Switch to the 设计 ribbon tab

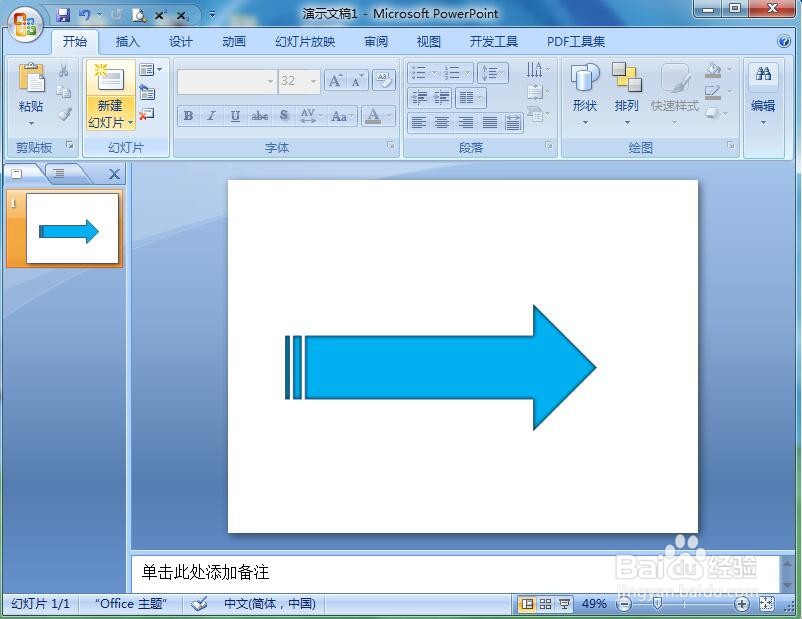coord(181,42)
